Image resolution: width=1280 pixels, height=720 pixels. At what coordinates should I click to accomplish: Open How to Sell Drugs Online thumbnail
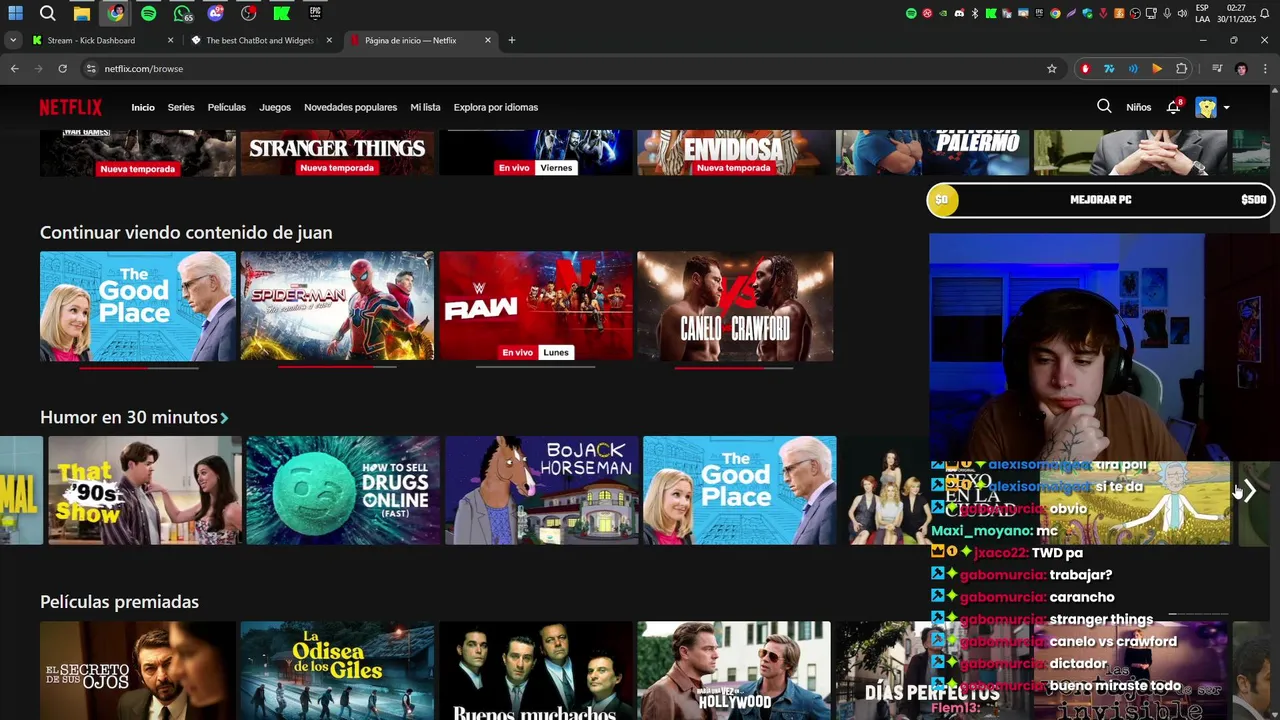coord(343,490)
